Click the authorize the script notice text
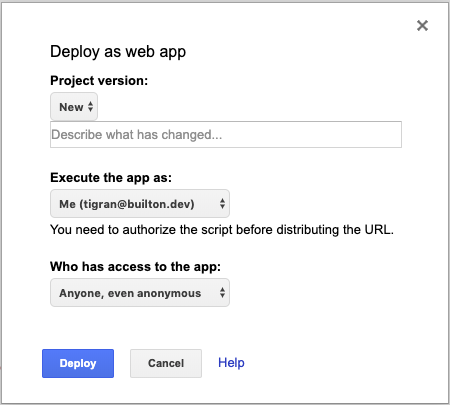Screen dimensions: 450x405 coord(222,230)
